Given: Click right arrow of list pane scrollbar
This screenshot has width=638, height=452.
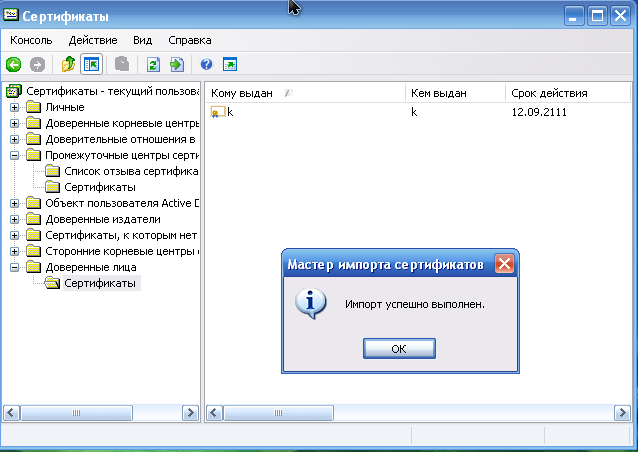Looking at the screenshot, I should click(622, 413).
